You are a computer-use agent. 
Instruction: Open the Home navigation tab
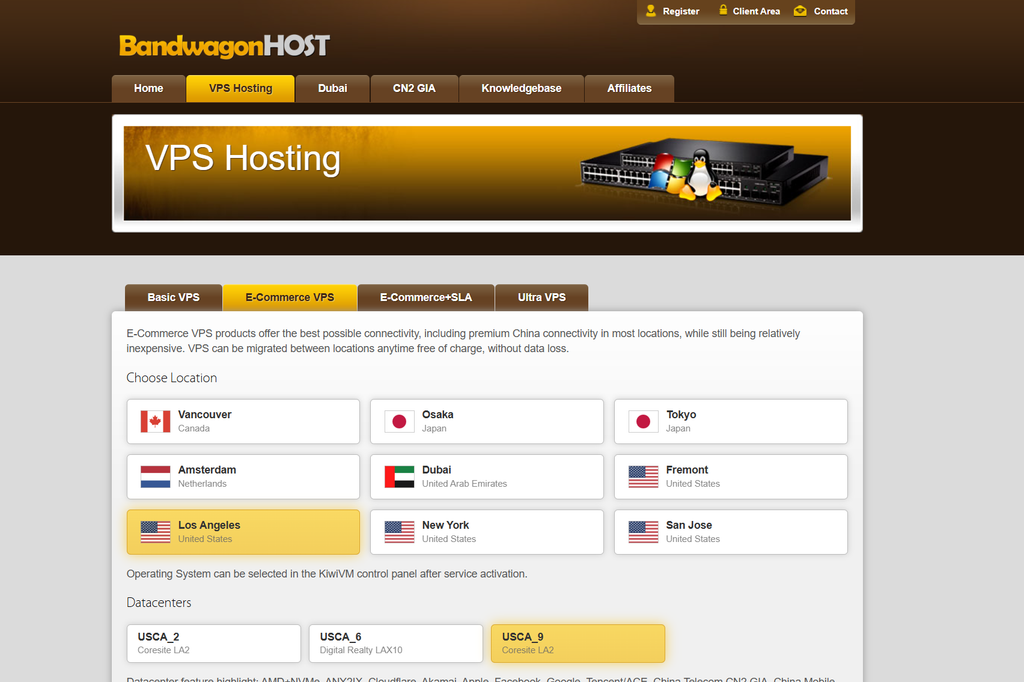pyautogui.click(x=148, y=88)
